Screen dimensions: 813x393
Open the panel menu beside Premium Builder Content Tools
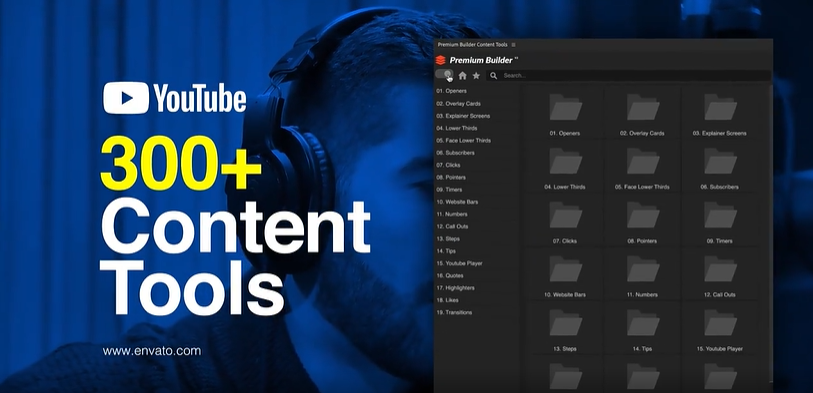pos(513,45)
